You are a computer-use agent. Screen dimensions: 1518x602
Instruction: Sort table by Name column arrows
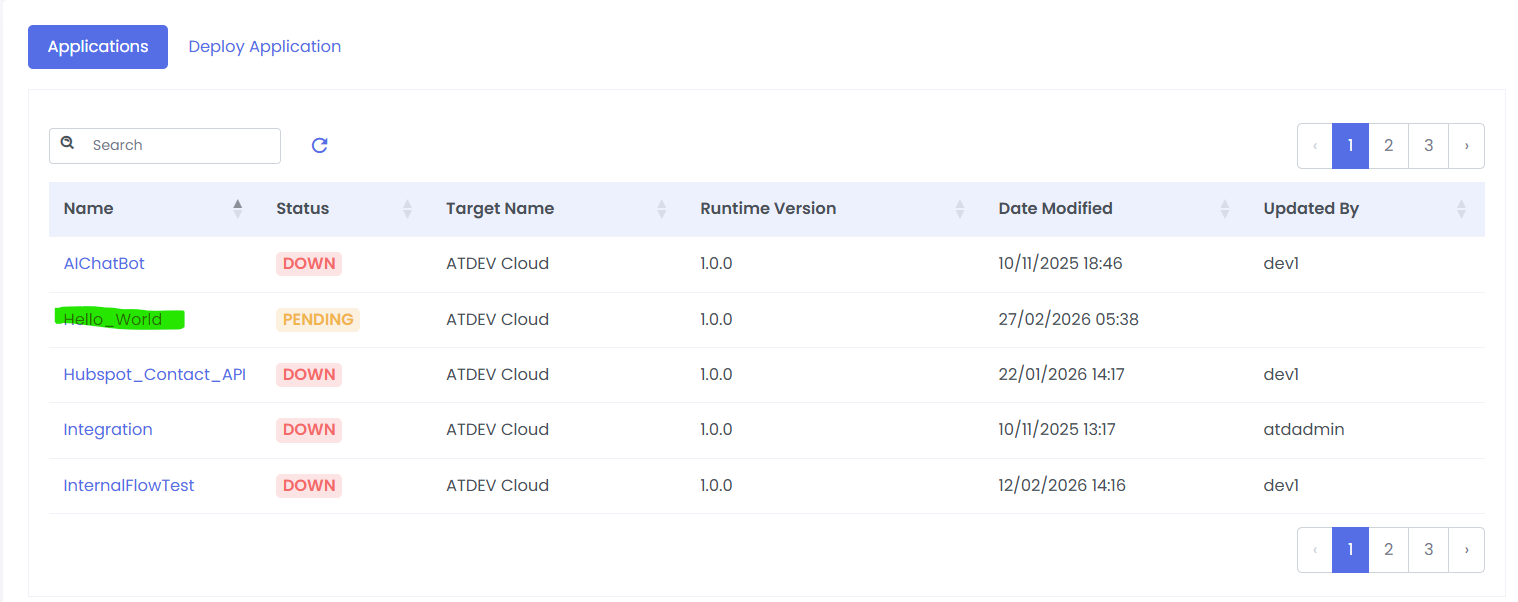point(237,208)
